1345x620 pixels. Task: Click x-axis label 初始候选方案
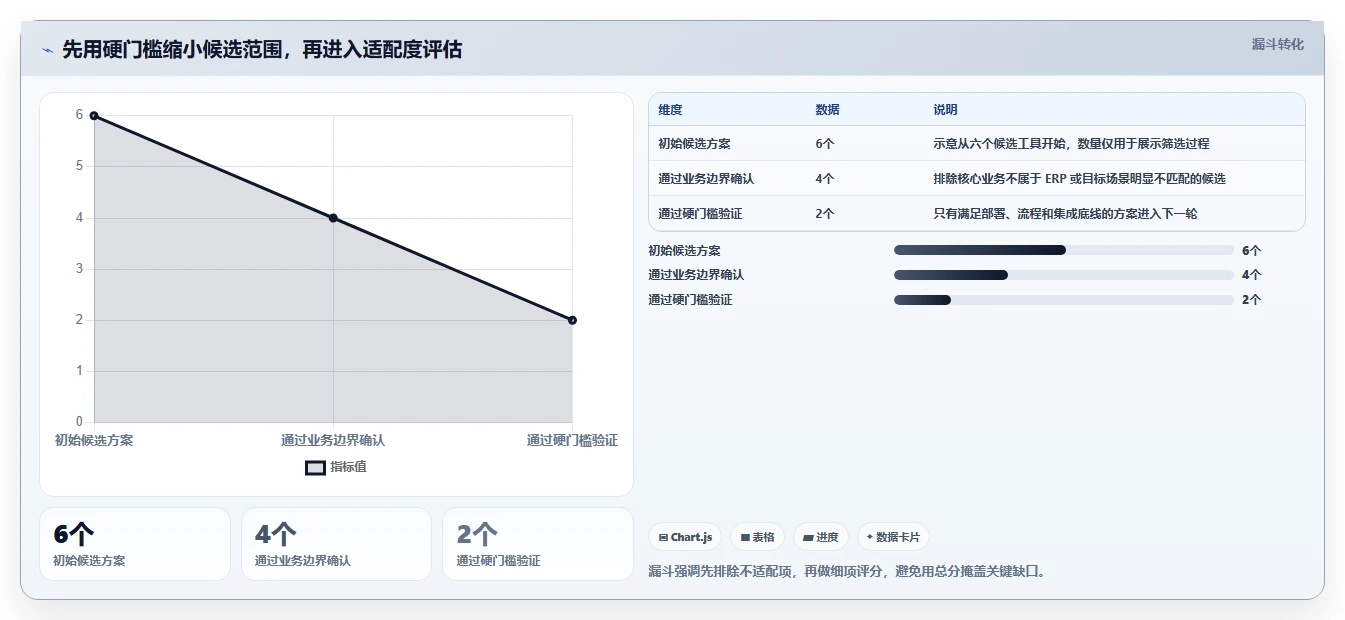pyautogui.click(x=94, y=440)
